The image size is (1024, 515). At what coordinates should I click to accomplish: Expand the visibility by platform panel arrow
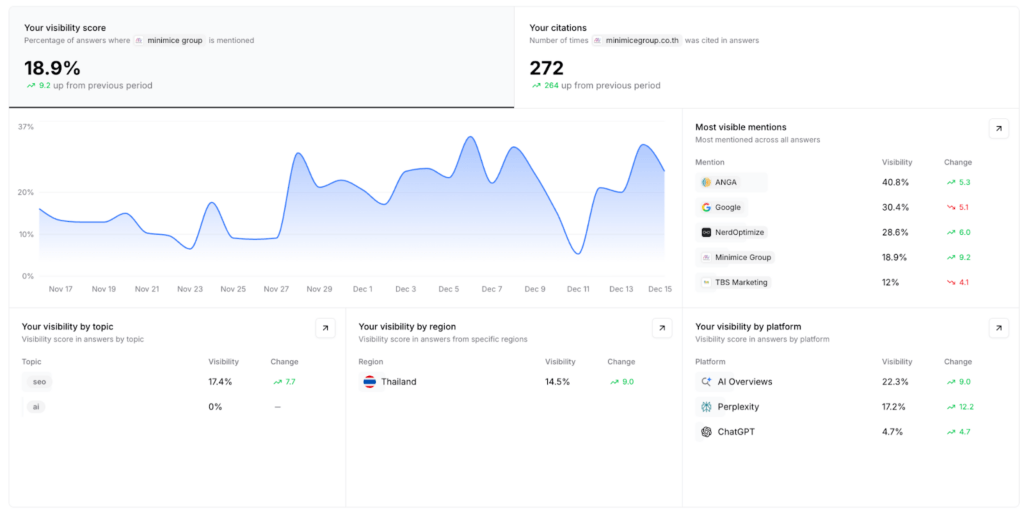point(998,328)
